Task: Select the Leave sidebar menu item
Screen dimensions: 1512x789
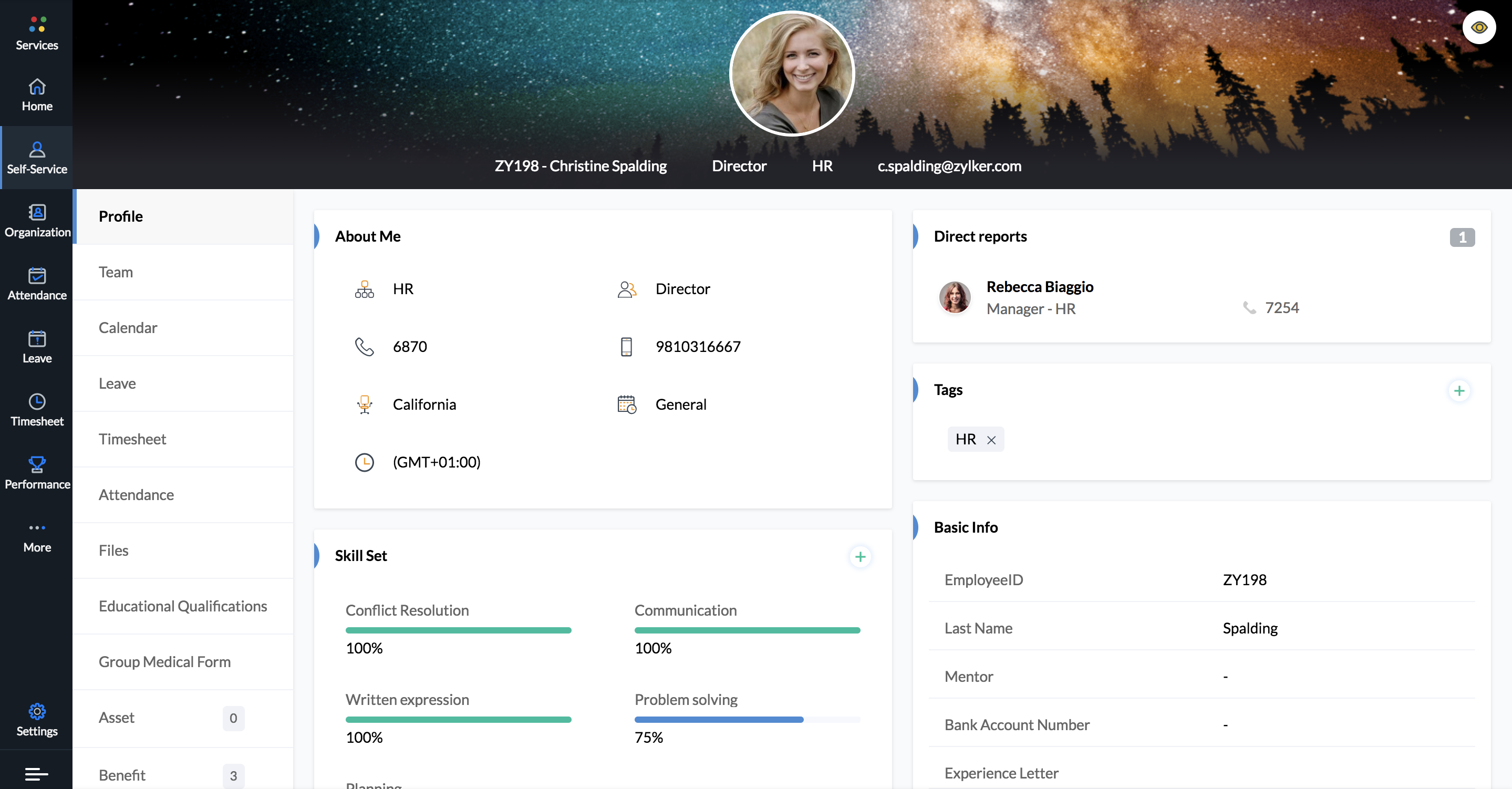Action: 37,347
